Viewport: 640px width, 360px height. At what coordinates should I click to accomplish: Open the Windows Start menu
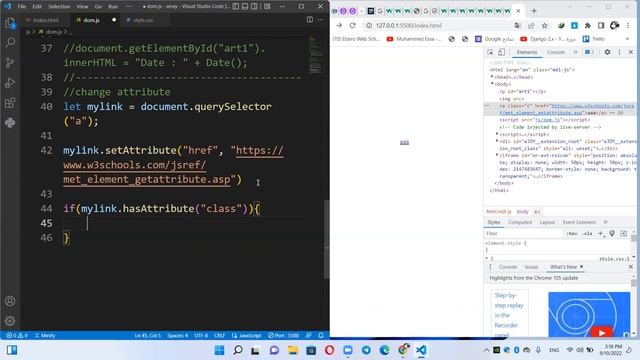[x=219, y=350]
